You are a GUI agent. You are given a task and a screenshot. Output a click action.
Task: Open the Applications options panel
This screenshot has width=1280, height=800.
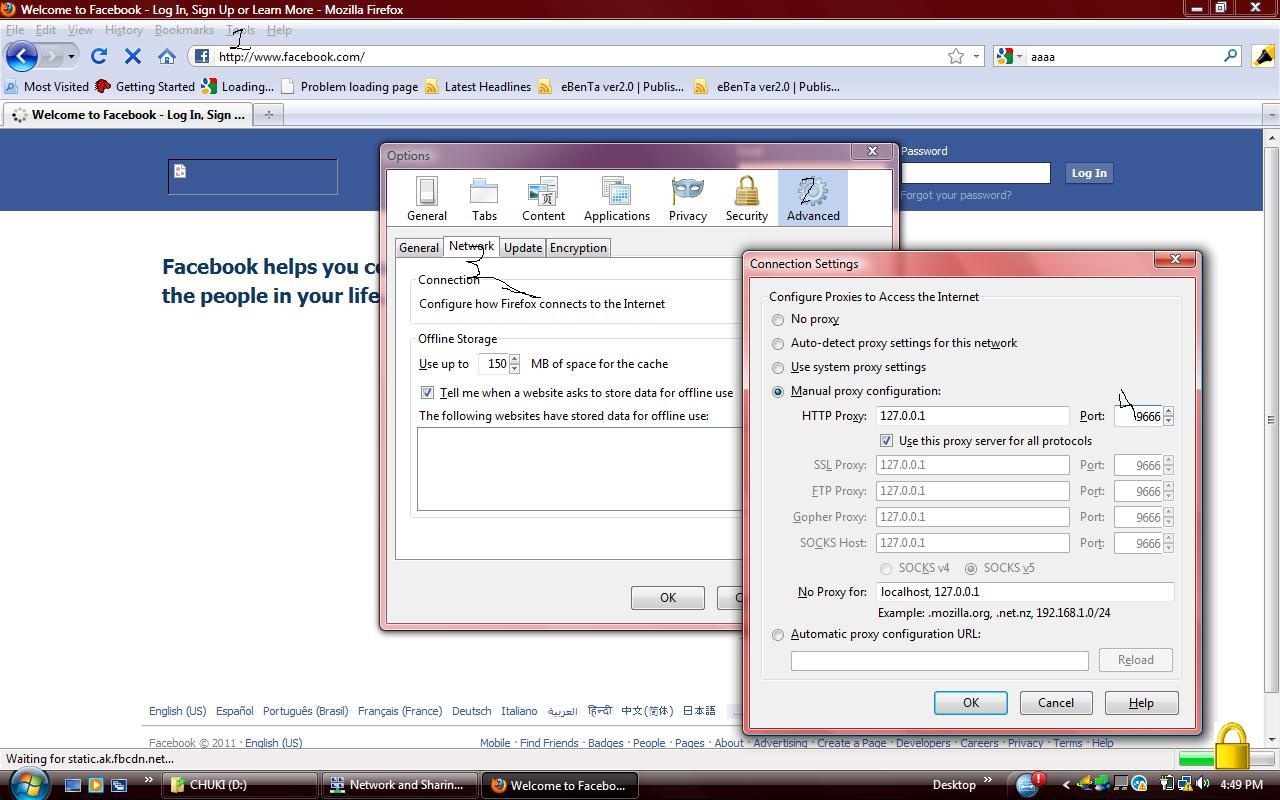[x=617, y=198]
